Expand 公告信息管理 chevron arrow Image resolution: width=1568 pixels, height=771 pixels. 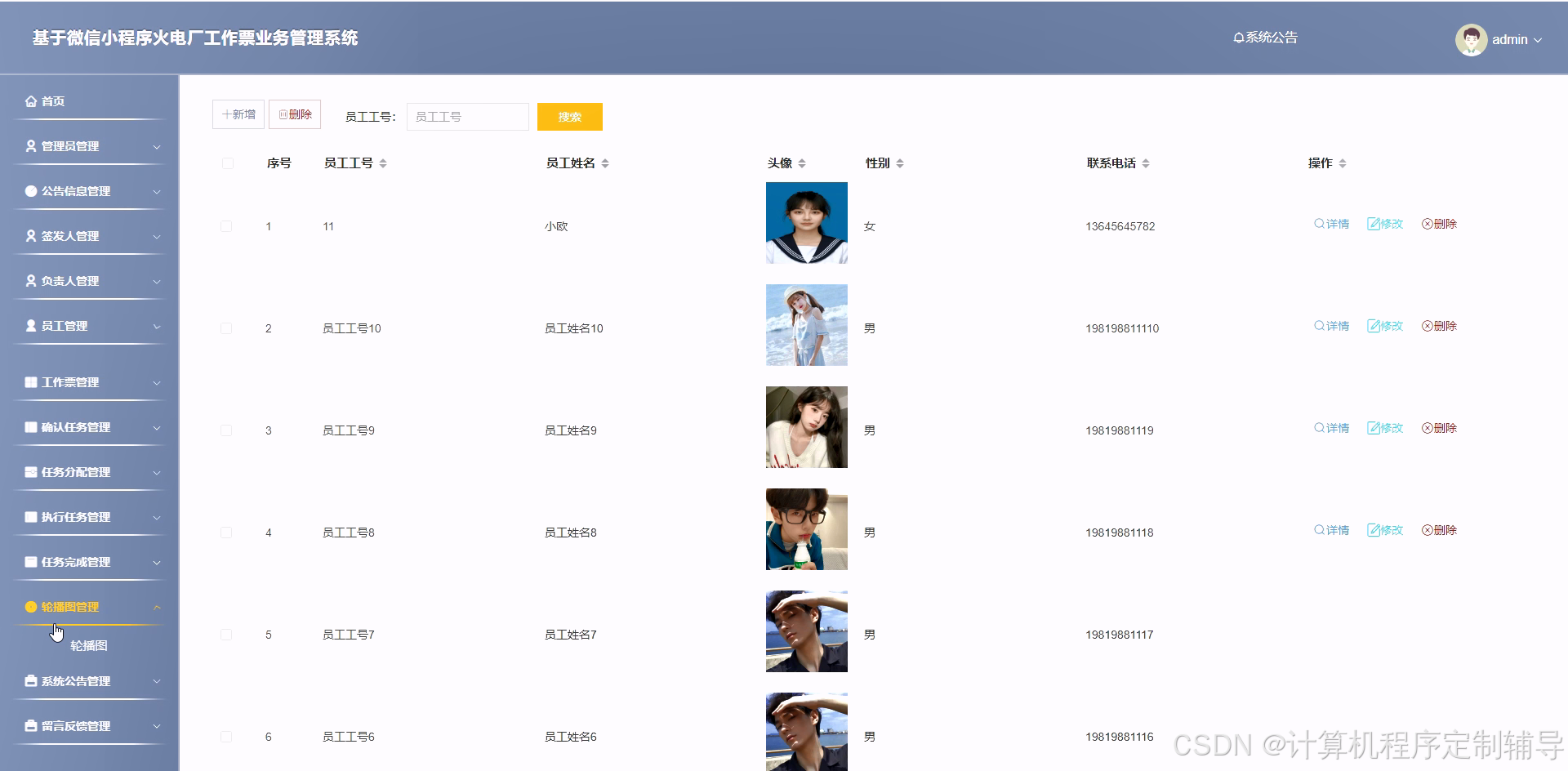pos(157,192)
